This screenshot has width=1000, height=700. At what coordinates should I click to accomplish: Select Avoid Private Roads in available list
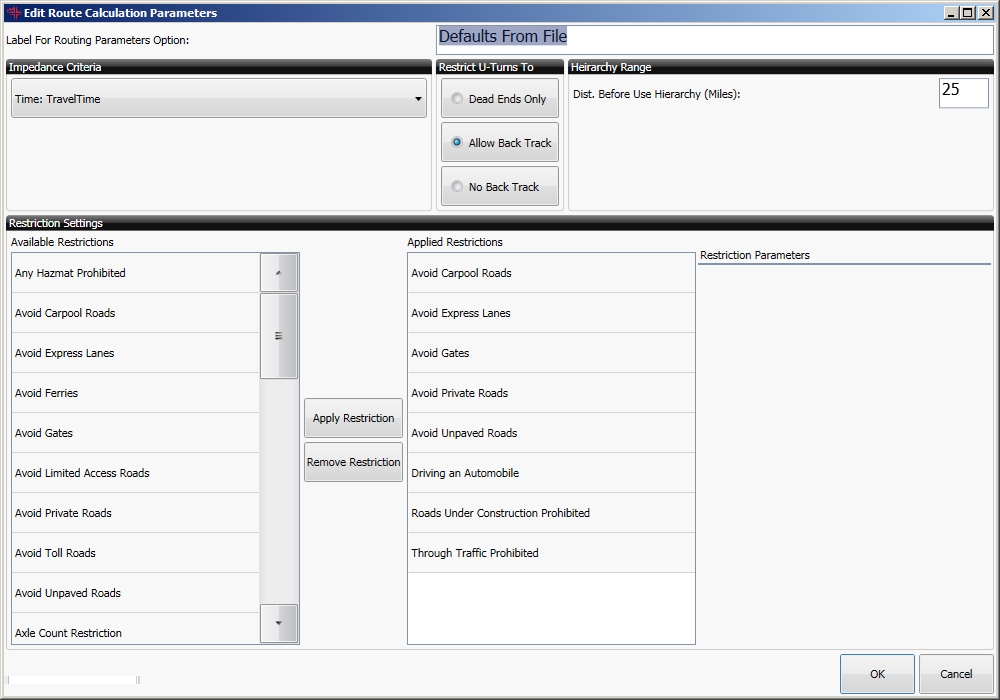tap(135, 513)
